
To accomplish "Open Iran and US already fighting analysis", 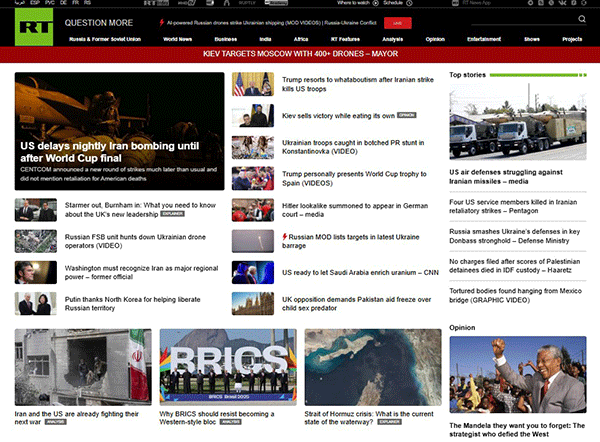I will click(77, 418).
